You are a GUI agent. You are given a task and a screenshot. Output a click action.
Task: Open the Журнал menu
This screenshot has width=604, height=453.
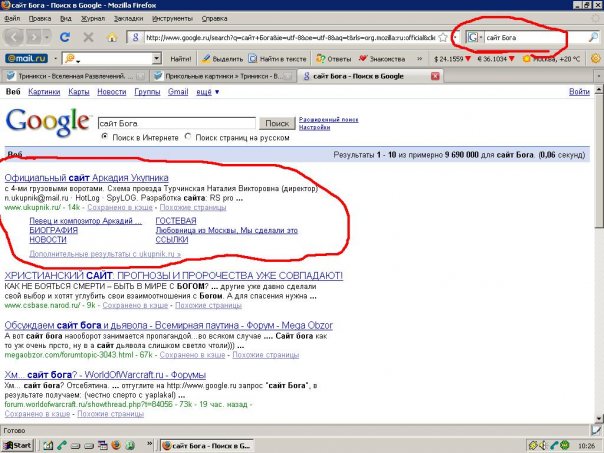click(93, 18)
